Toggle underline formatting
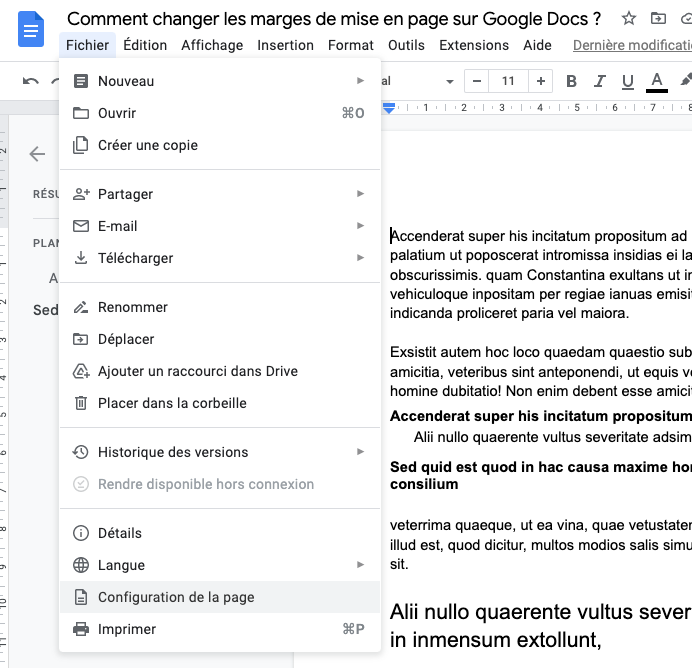 (628, 82)
